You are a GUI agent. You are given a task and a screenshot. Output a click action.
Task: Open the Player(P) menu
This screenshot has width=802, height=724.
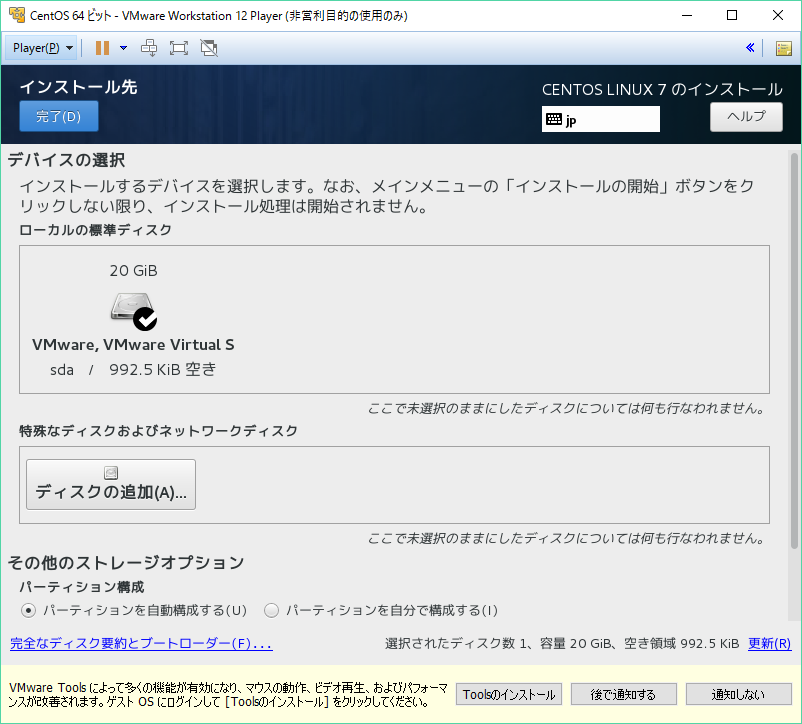point(40,47)
